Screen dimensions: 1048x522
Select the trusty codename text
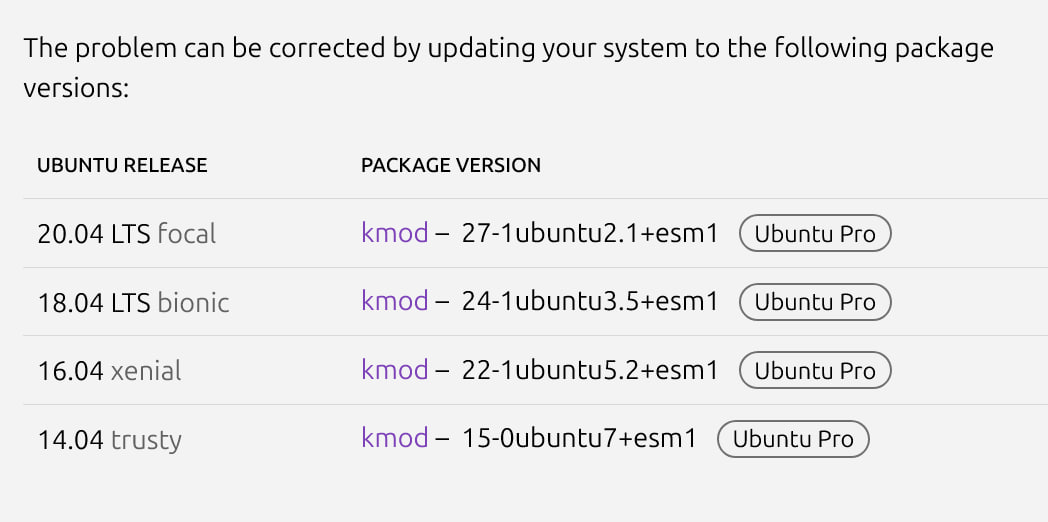point(146,440)
